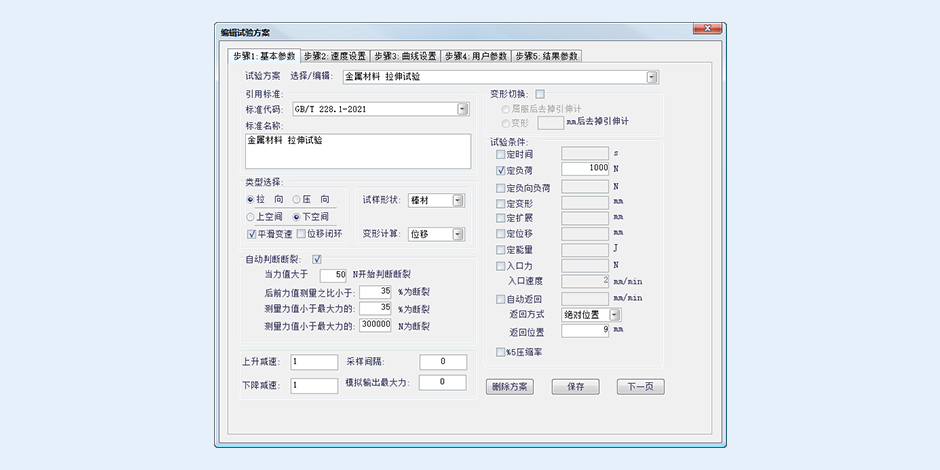Open the 变形计算 dropdown
The width and height of the screenshot is (940, 470).
point(458,234)
